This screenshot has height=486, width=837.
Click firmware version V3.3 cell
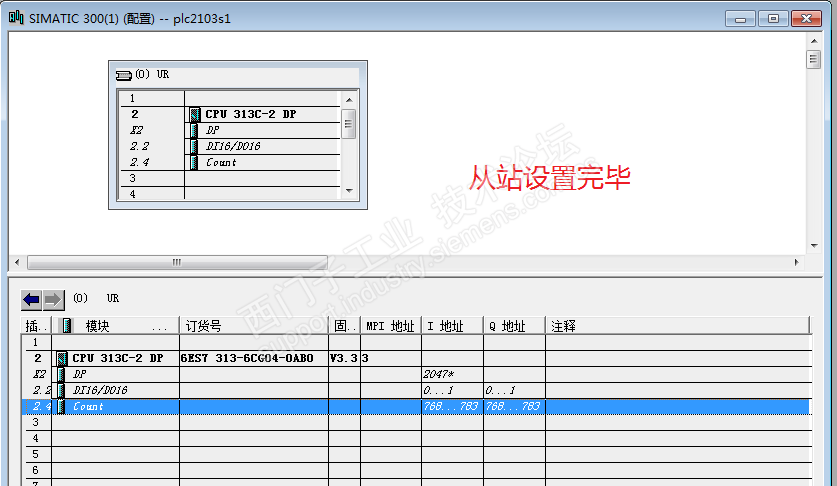point(344,358)
